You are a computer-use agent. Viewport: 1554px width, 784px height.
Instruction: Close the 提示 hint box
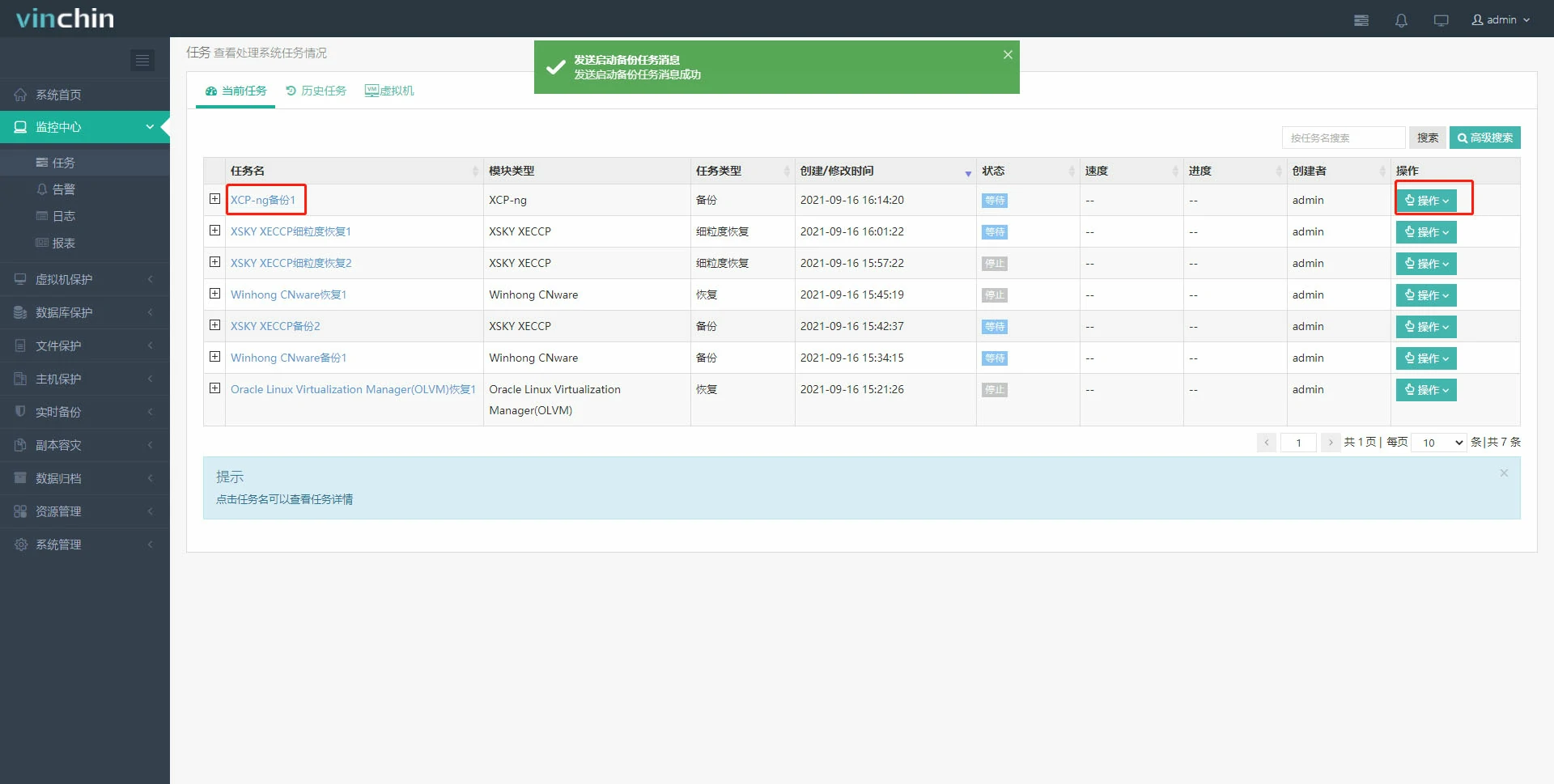click(1503, 473)
